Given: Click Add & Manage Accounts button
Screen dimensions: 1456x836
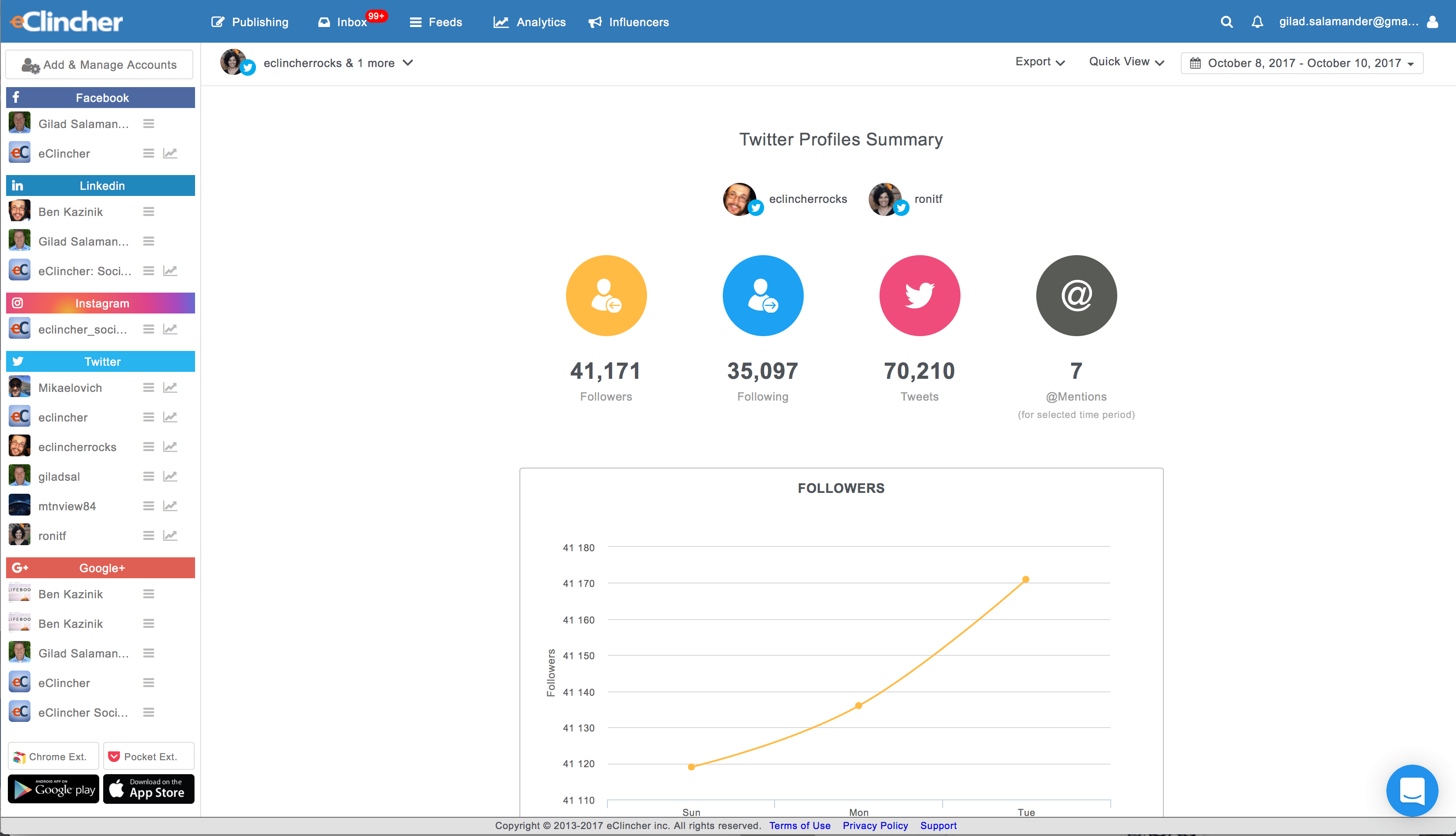Looking at the screenshot, I should (x=99, y=65).
